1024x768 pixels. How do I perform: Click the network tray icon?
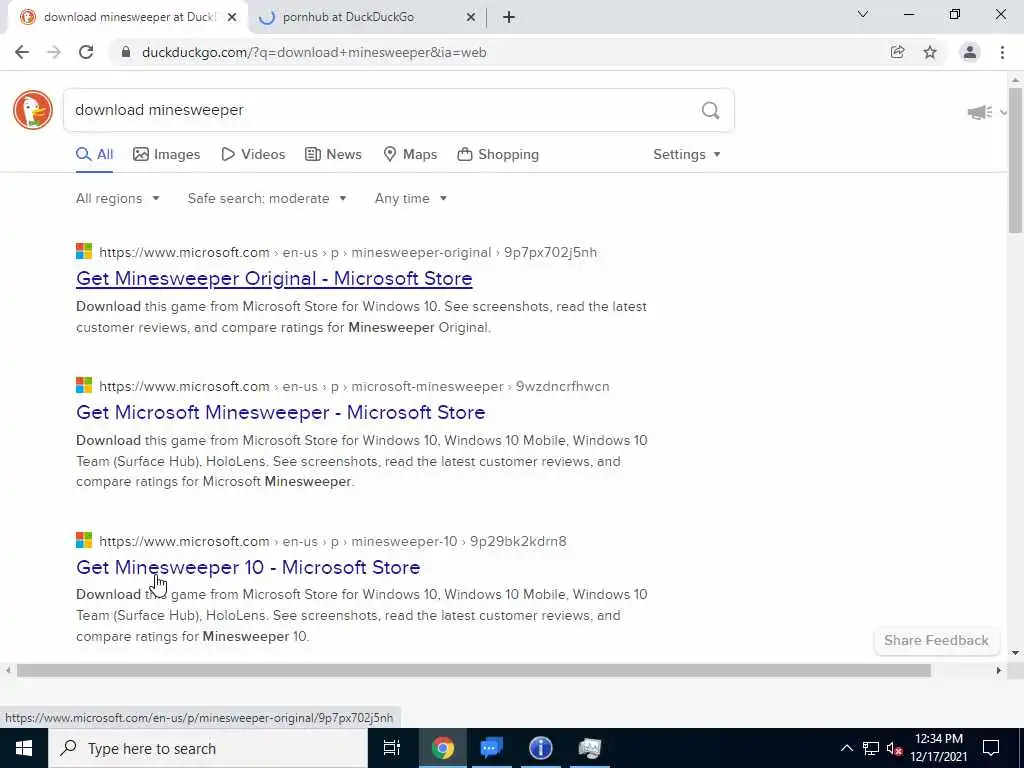point(871,748)
